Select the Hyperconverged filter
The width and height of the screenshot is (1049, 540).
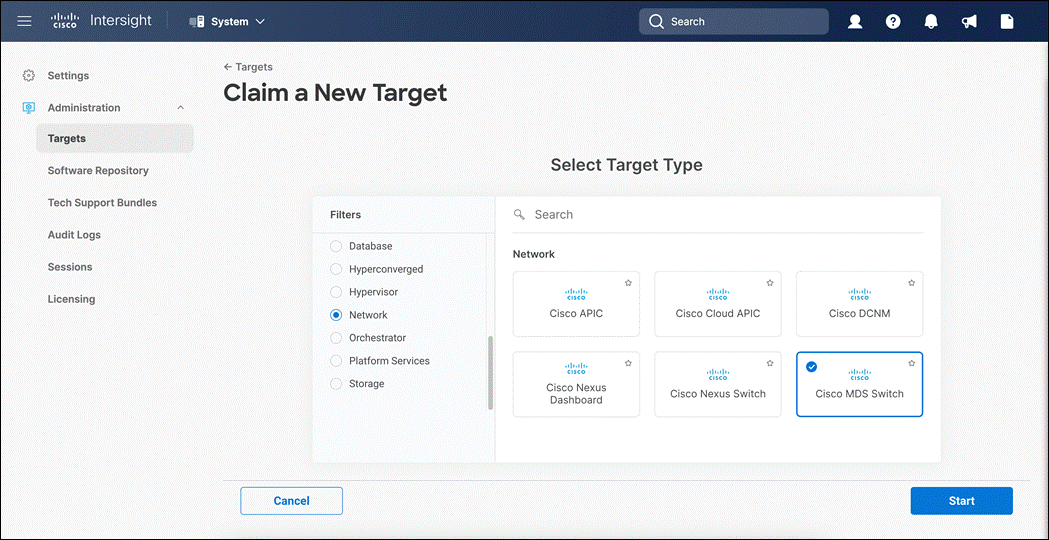click(x=337, y=269)
